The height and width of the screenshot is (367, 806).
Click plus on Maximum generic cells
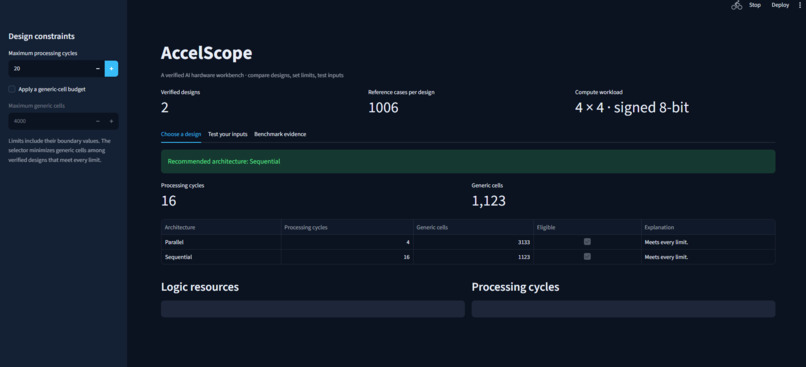point(112,121)
